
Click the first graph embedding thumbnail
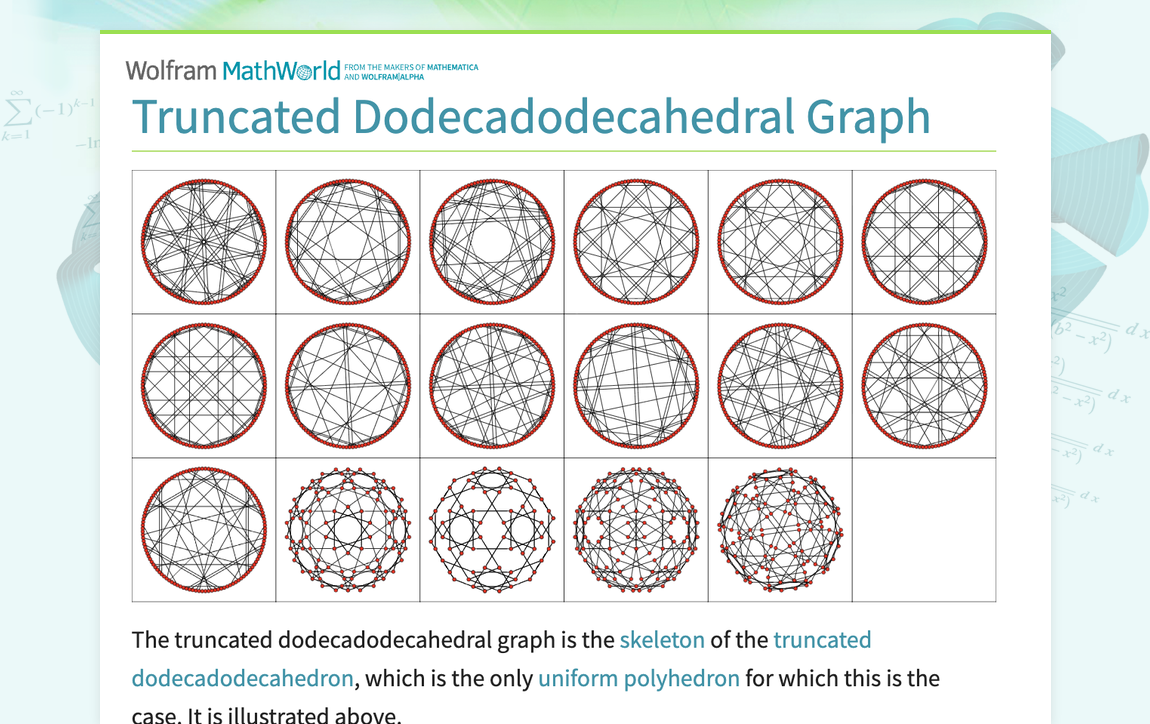click(204, 240)
